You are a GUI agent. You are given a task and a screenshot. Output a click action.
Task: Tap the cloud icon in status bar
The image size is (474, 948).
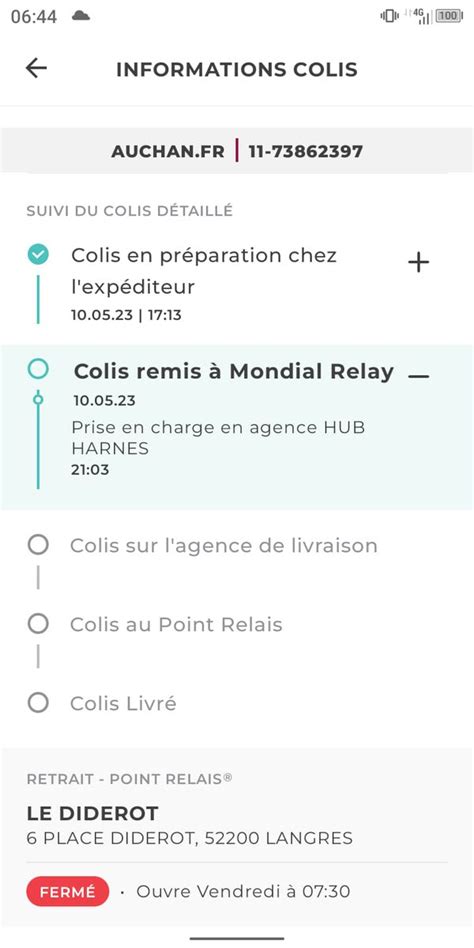(80, 16)
